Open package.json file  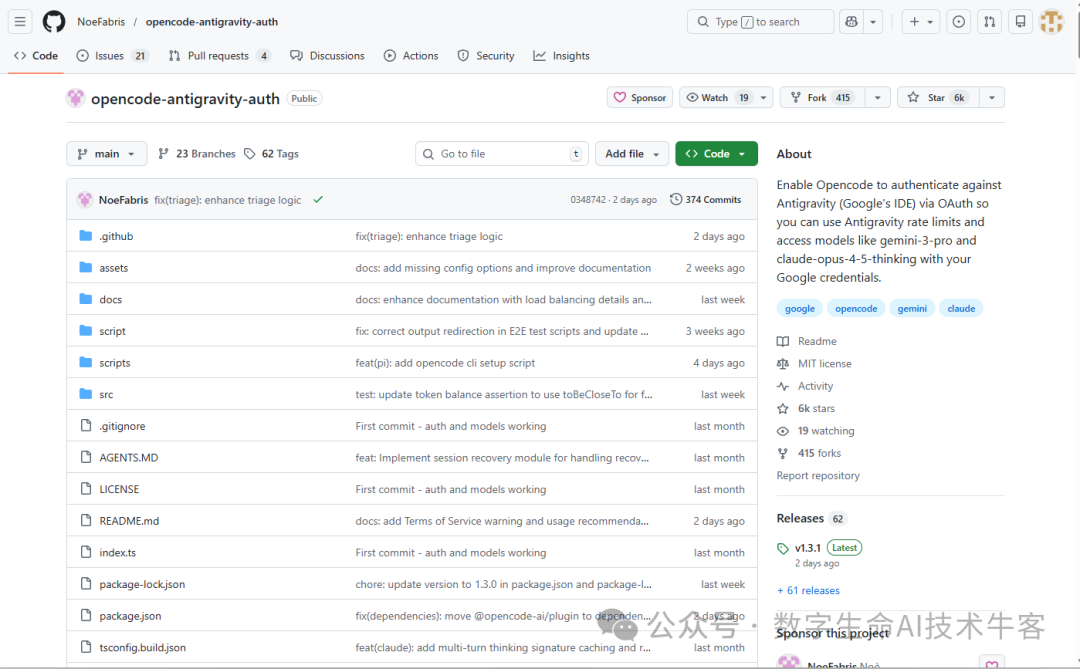click(x=130, y=616)
